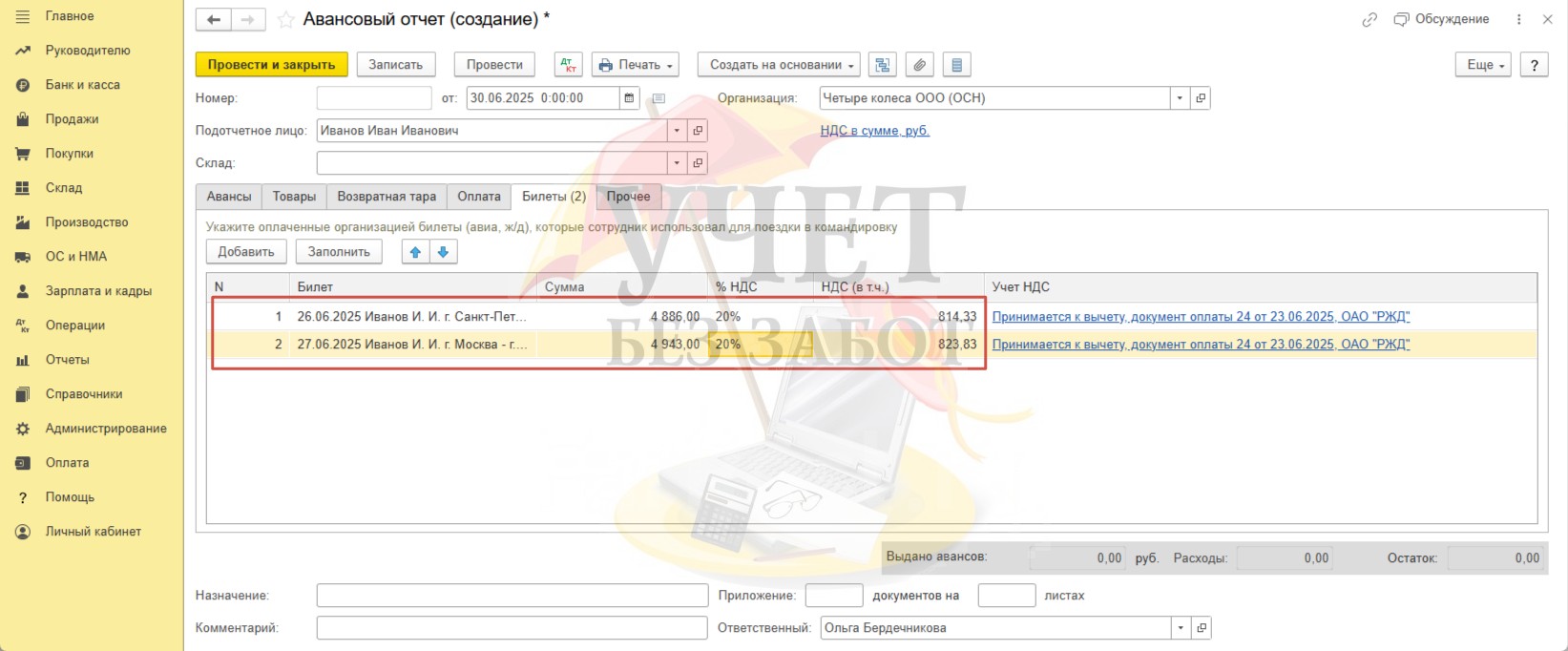1568x651 pixels.
Task: Open attached files paperclip icon
Action: (x=919, y=65)
